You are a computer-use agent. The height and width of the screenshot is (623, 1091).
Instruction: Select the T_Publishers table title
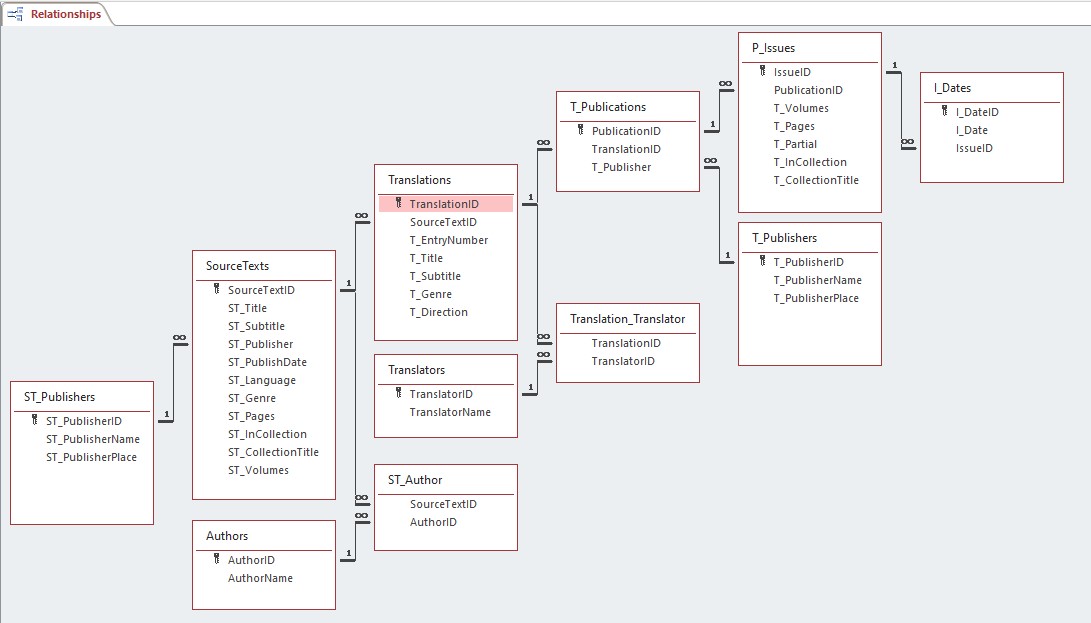pyautogui.click(x=784, y=238)
